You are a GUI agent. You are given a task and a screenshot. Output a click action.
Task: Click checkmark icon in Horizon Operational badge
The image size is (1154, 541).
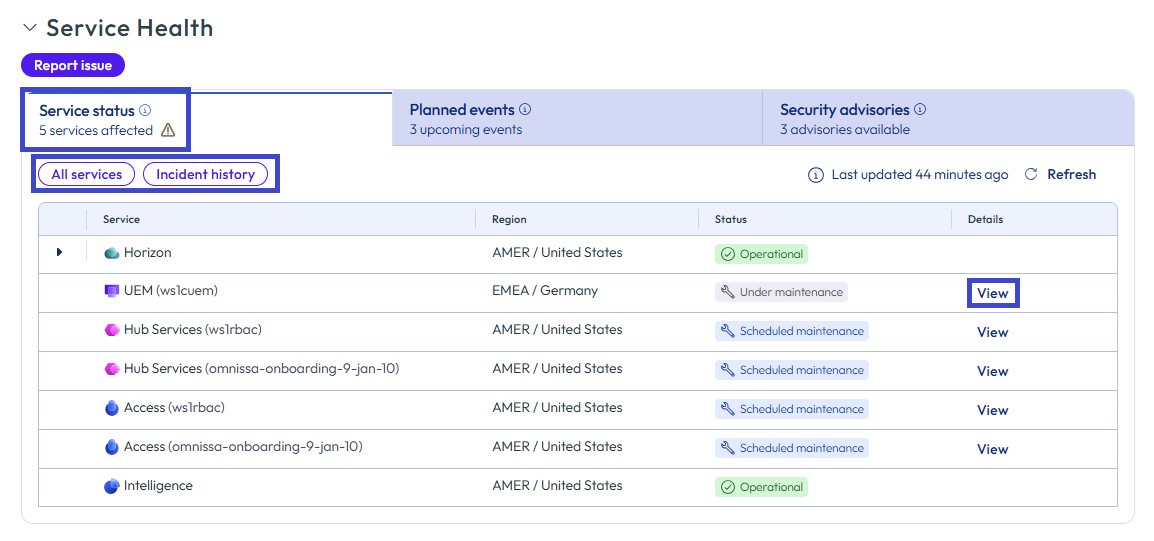click(x=728, y=254)
